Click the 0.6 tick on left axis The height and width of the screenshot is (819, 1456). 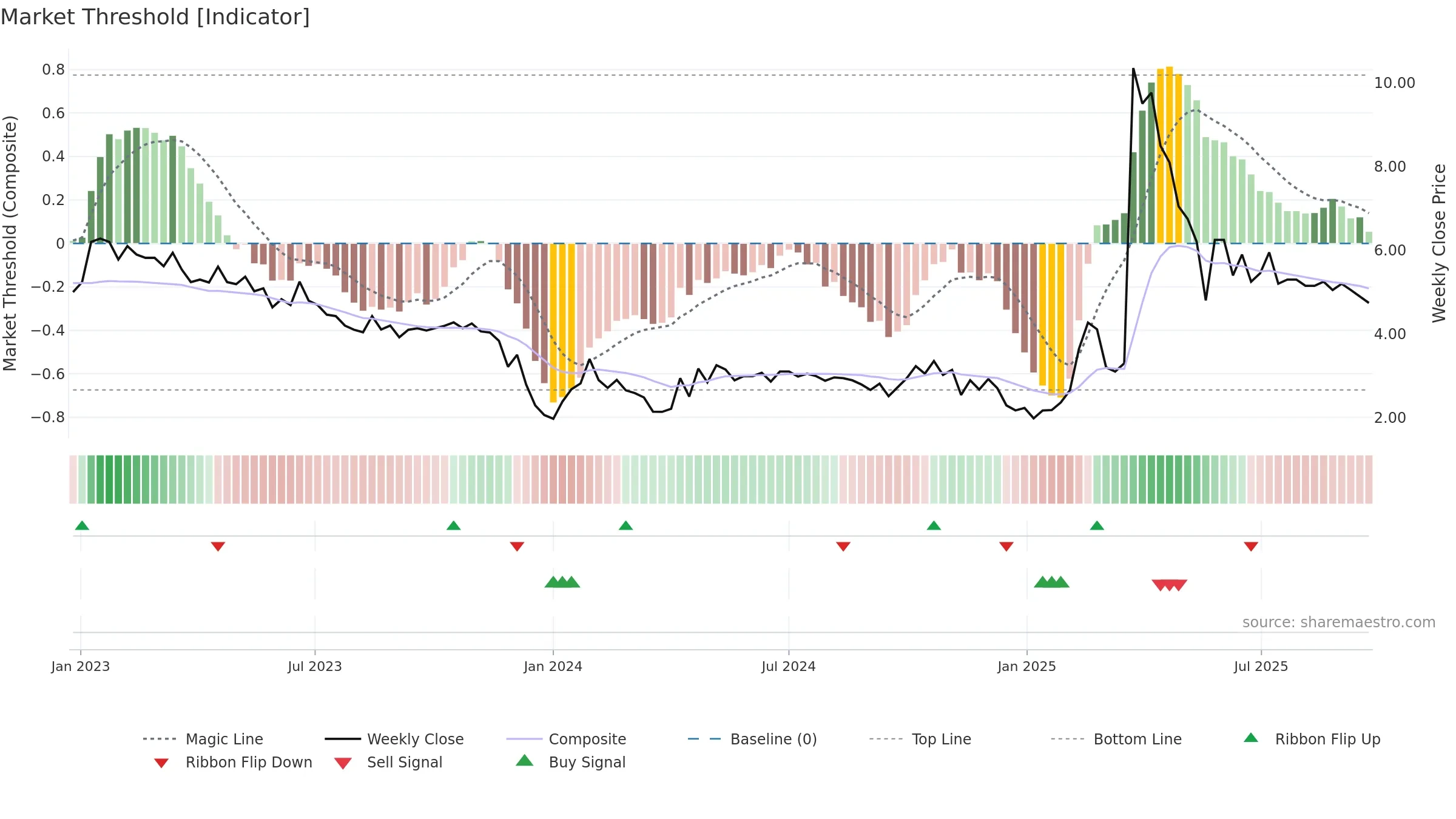53,113
